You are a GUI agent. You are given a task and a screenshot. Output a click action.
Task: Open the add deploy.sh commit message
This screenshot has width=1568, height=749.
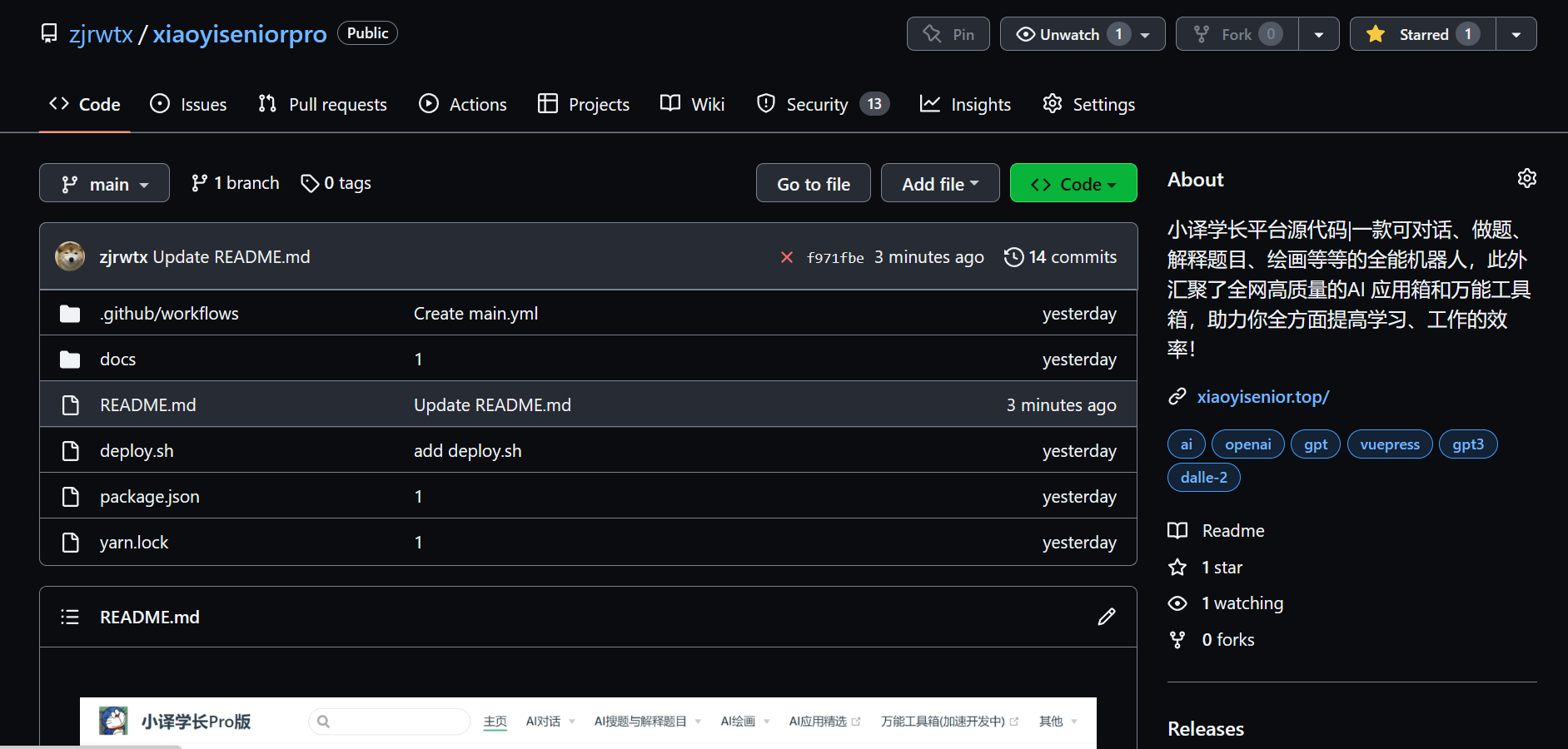468,451
